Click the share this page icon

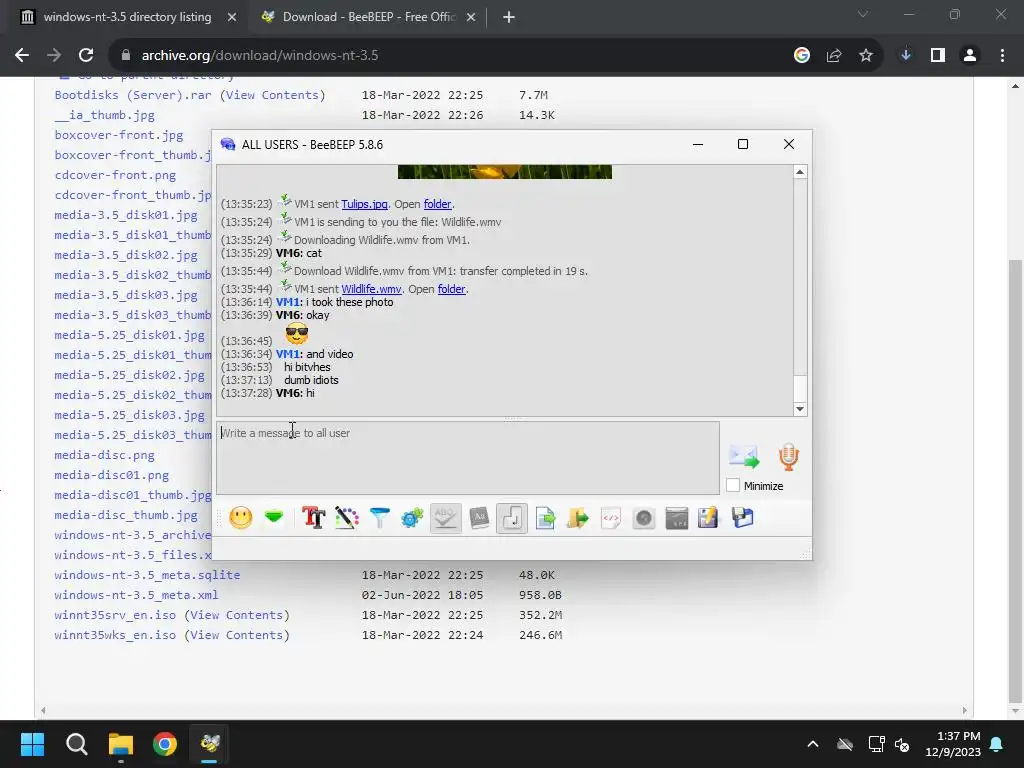834,56
